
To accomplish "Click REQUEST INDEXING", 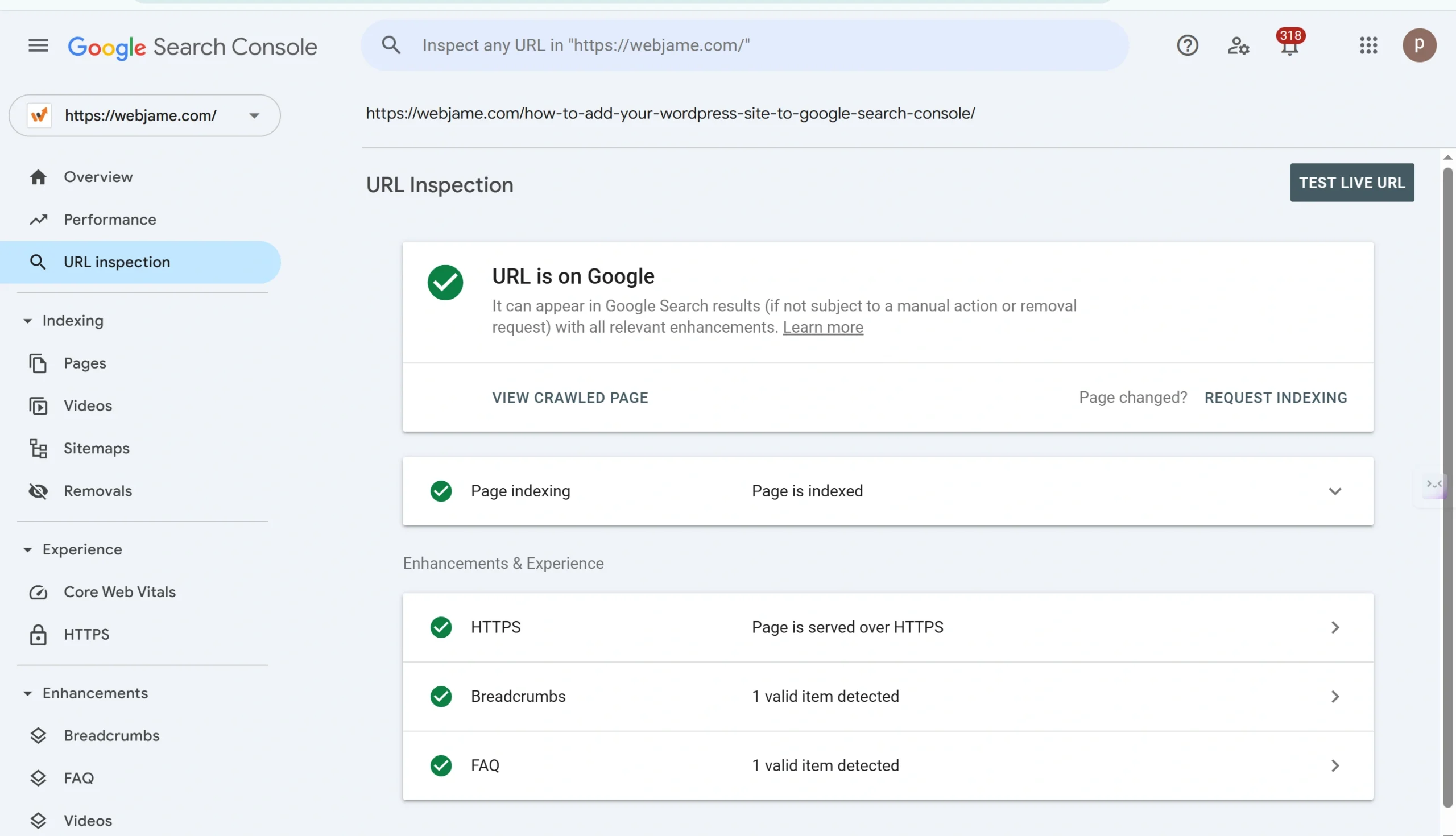I will tap(1276, 398).
